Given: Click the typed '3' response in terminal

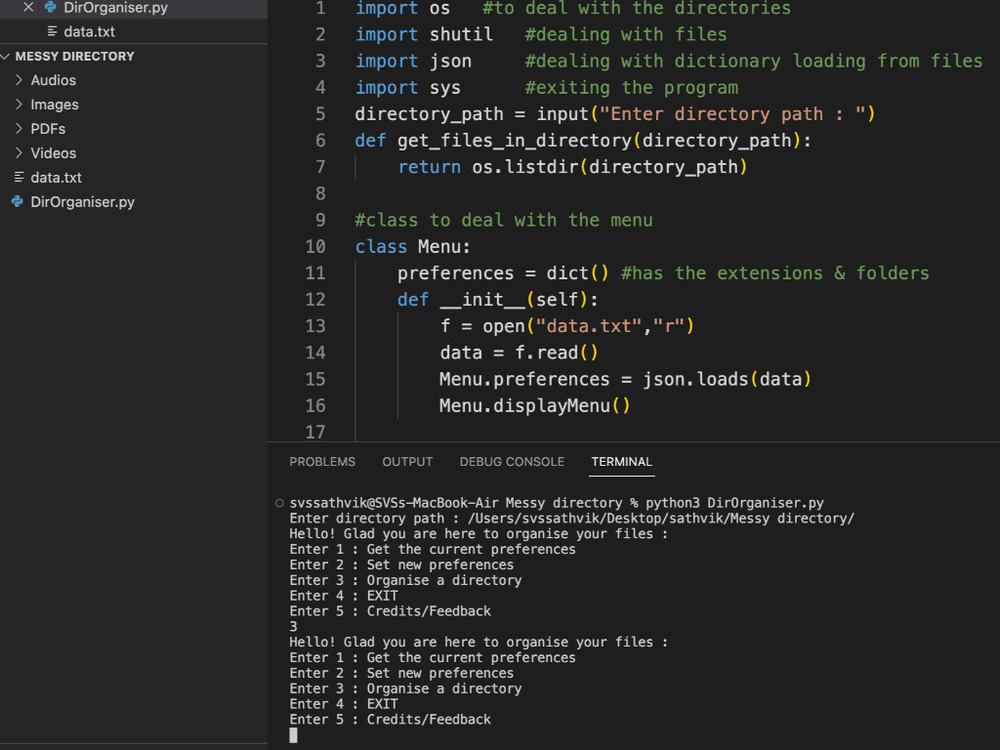Looking at the screenshot, I should coord(293,627).
